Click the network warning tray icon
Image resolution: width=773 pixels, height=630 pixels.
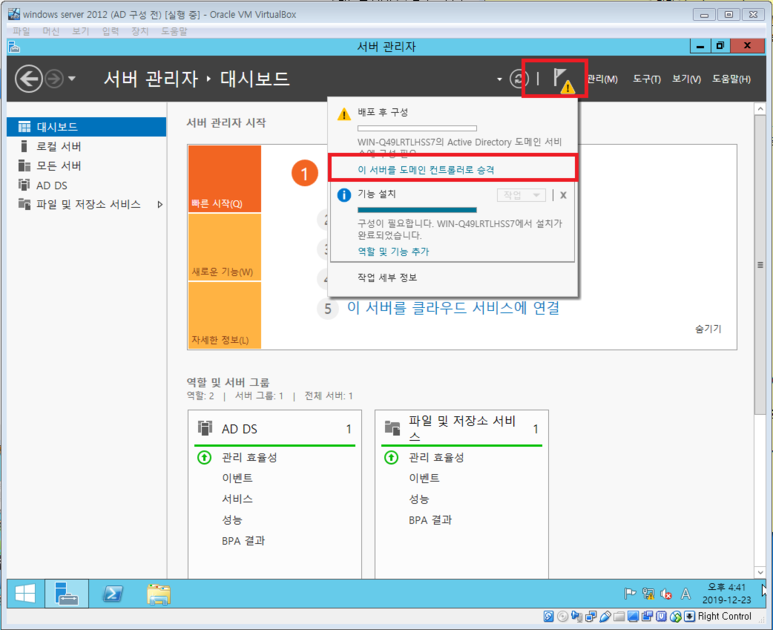(648, 594)
